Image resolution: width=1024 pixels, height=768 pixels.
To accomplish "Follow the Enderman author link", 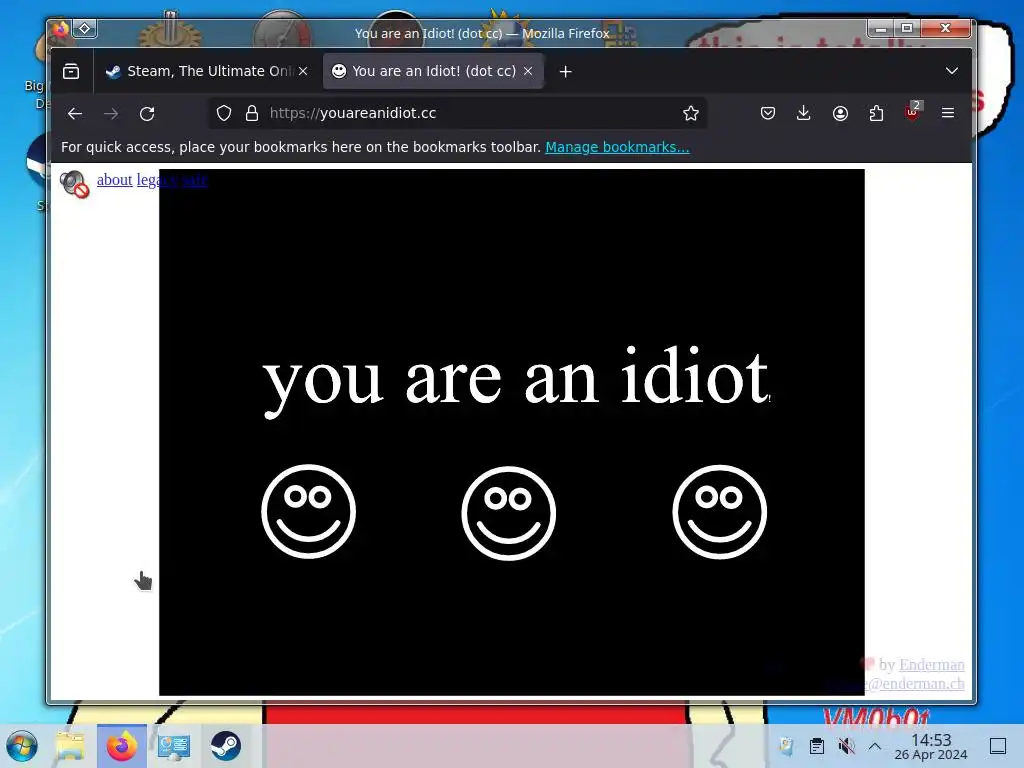I will [x=931, y=665].
